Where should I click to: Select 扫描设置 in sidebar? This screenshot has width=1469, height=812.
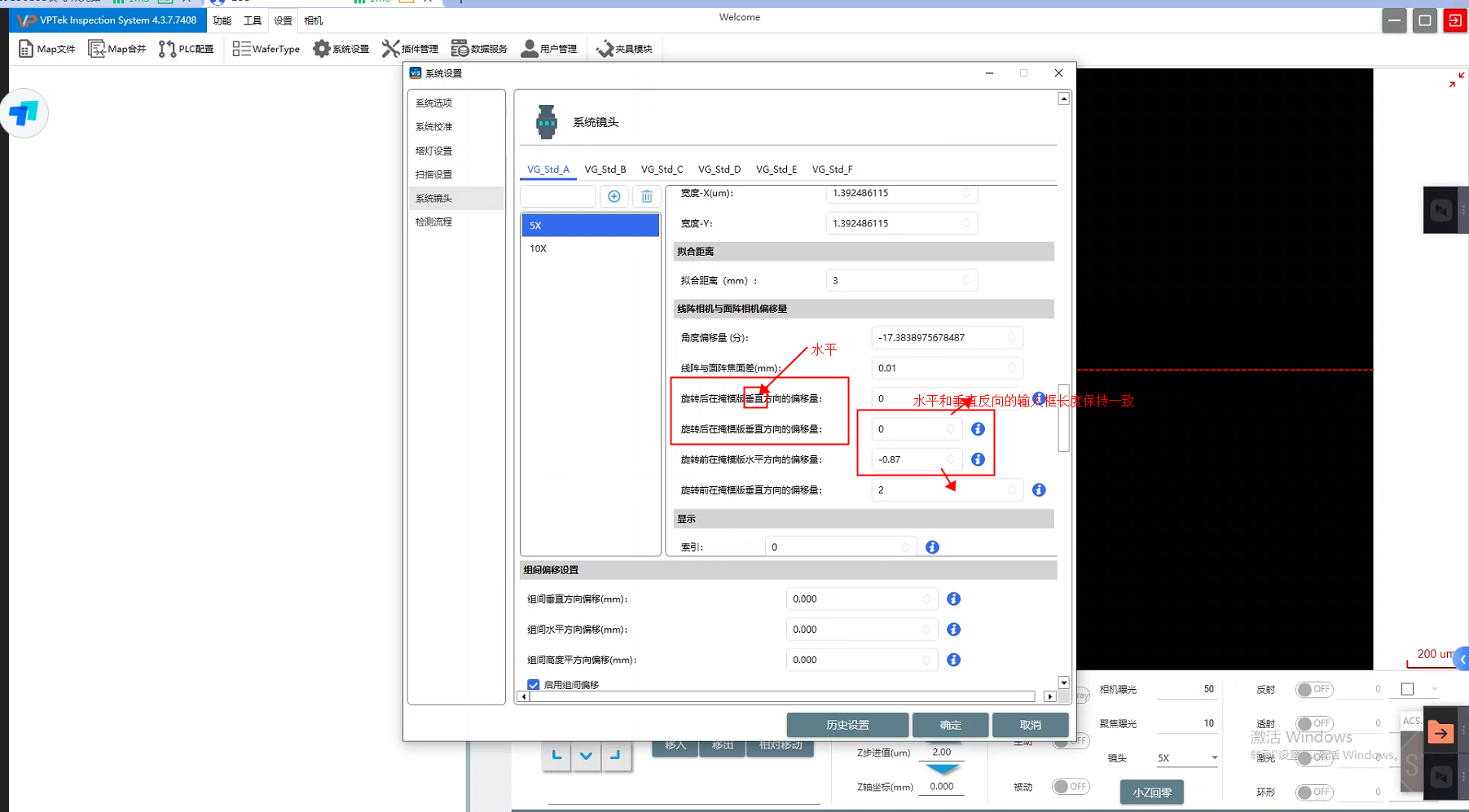click(x=455, y=174)
